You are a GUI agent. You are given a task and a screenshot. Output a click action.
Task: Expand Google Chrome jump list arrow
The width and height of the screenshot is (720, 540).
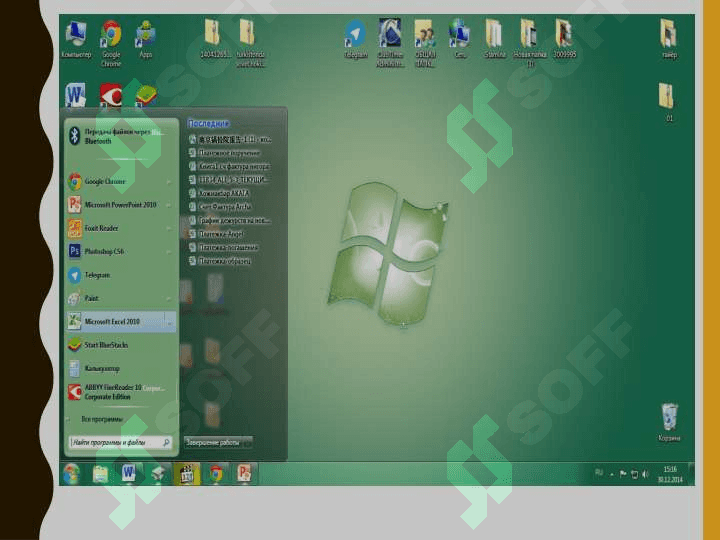pyautogui.click(x=169, y=182)
